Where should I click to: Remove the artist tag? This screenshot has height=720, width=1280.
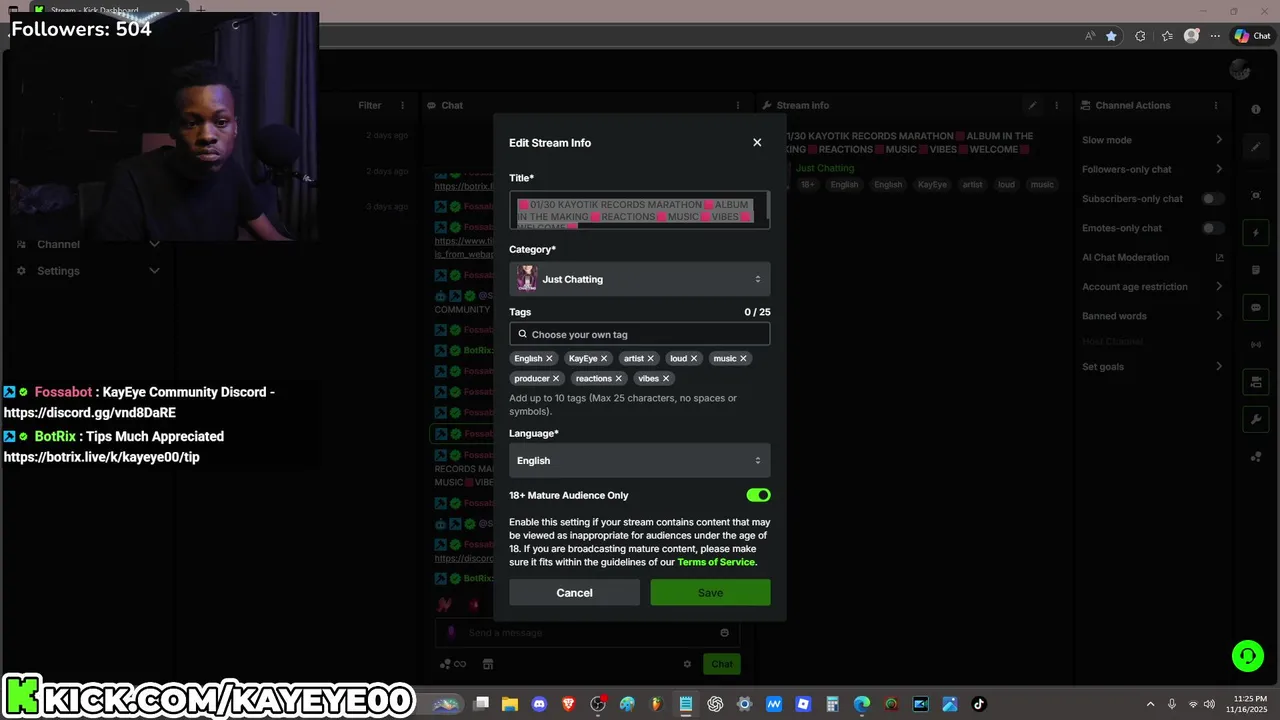pyautogui.click(x=651, y=358)
